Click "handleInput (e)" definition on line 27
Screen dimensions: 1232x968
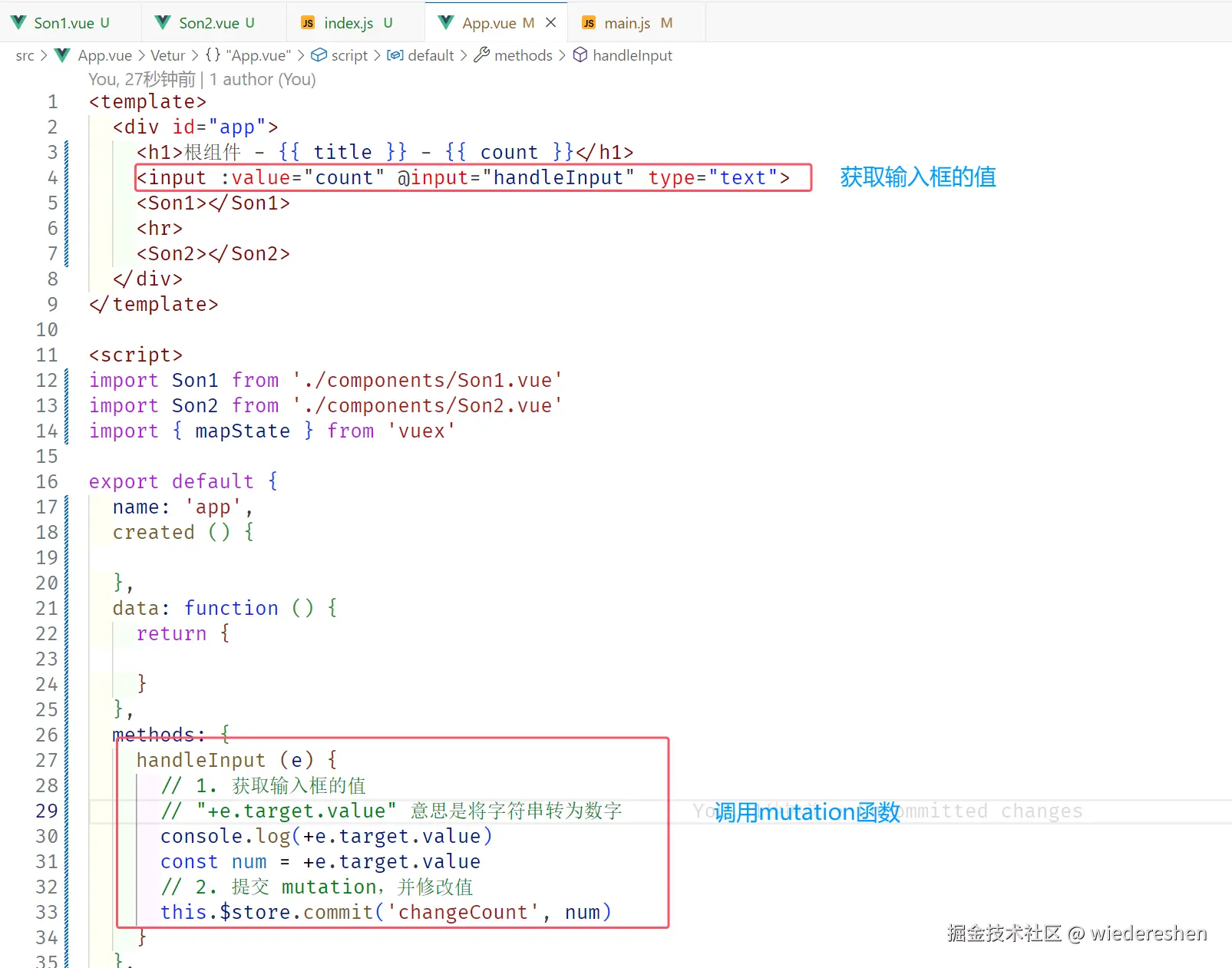[x=225, y=761]
